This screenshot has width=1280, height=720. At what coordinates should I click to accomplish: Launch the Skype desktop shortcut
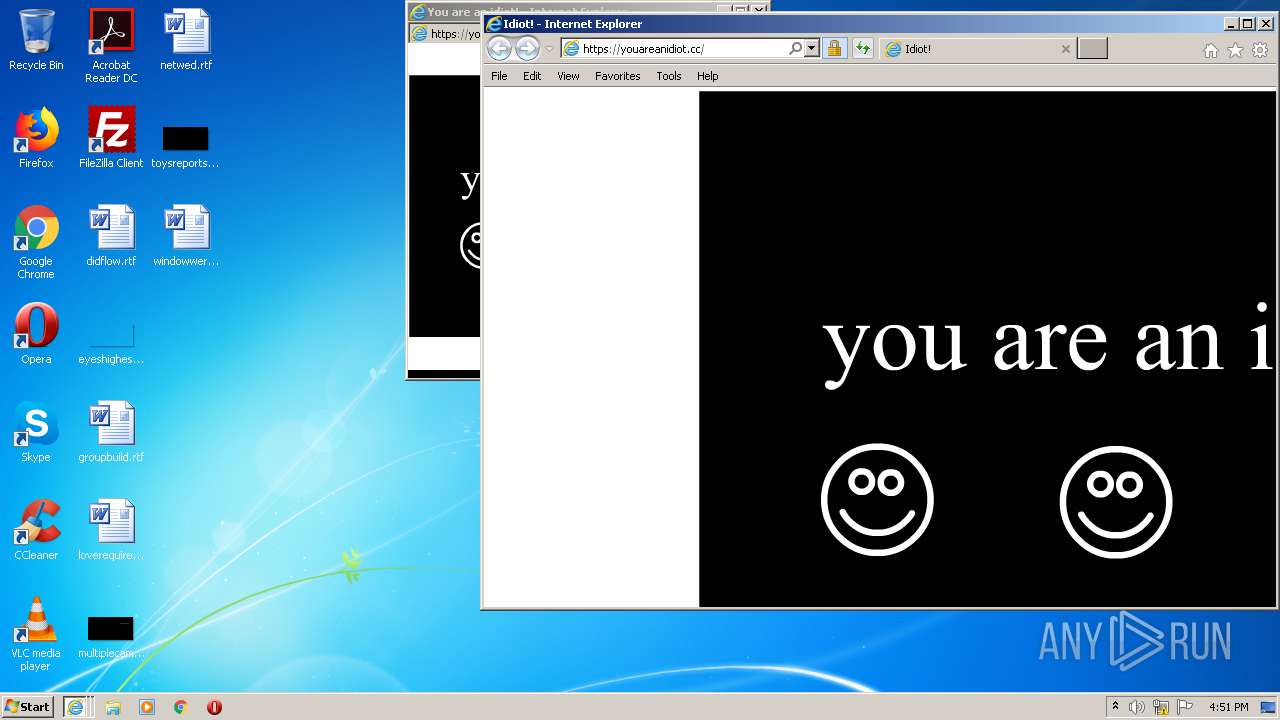coord(36,432)
